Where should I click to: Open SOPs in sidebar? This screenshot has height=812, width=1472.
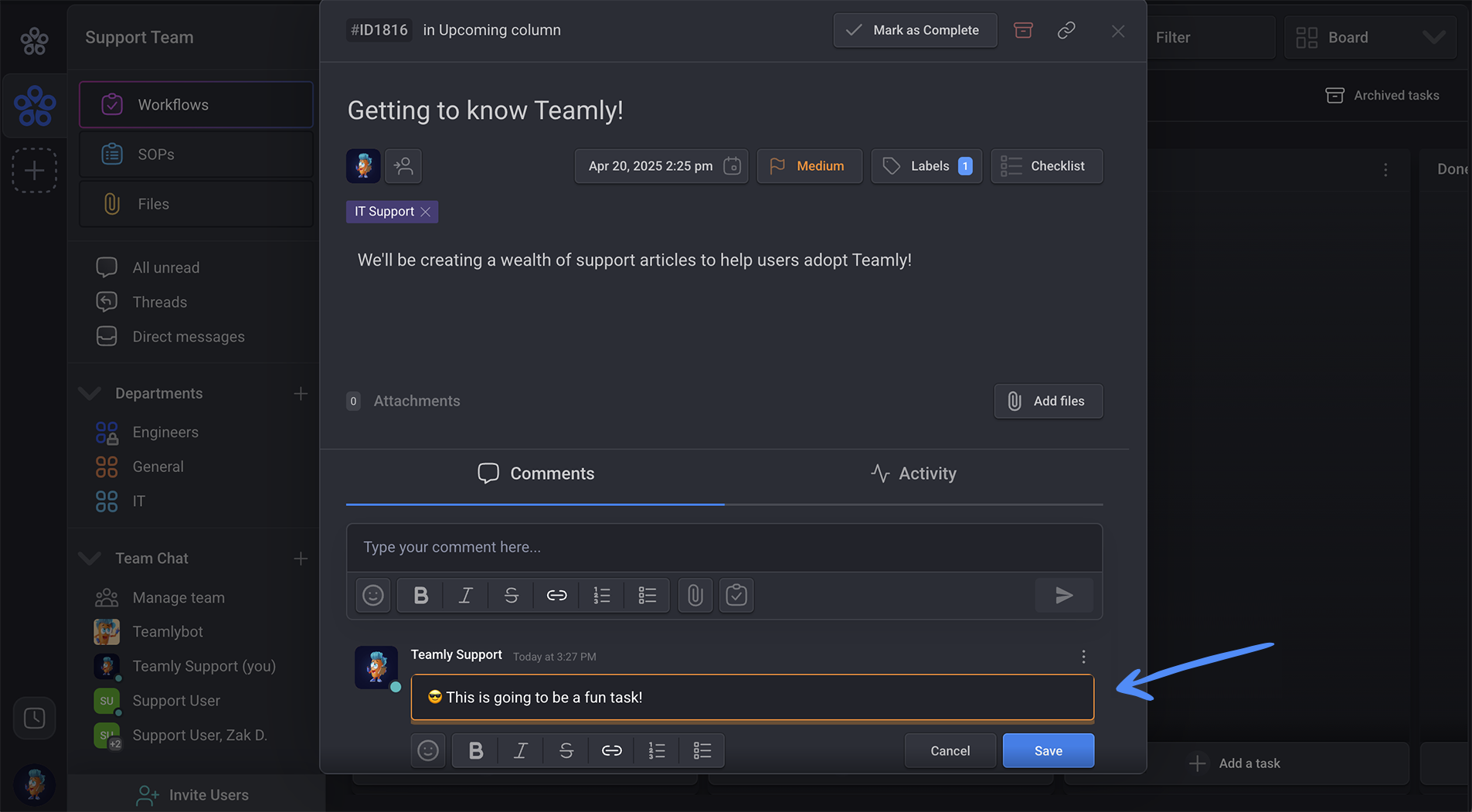pyautogui.click(x=196, y=155)
